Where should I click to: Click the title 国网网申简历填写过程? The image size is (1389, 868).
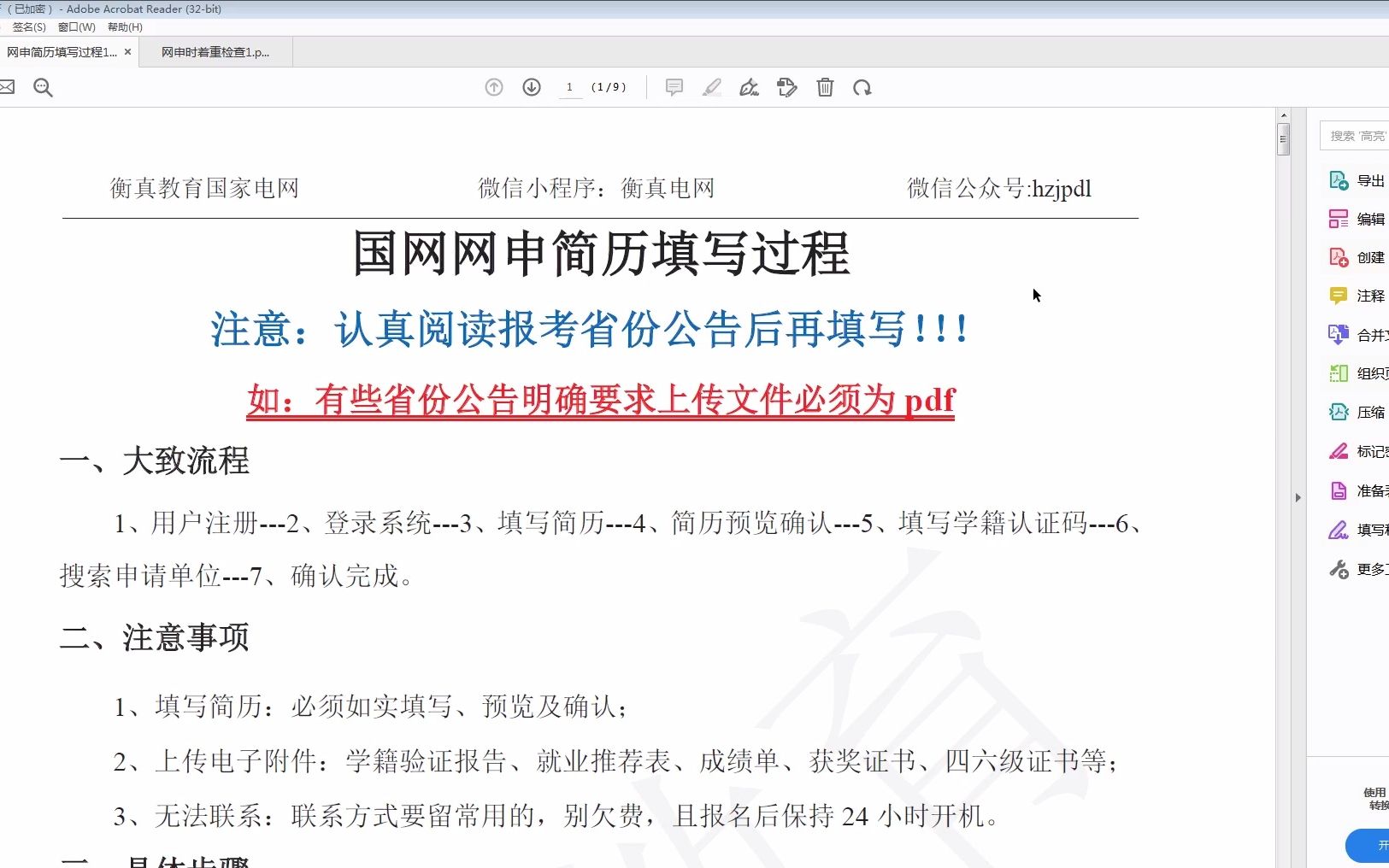tap(602, 254)
